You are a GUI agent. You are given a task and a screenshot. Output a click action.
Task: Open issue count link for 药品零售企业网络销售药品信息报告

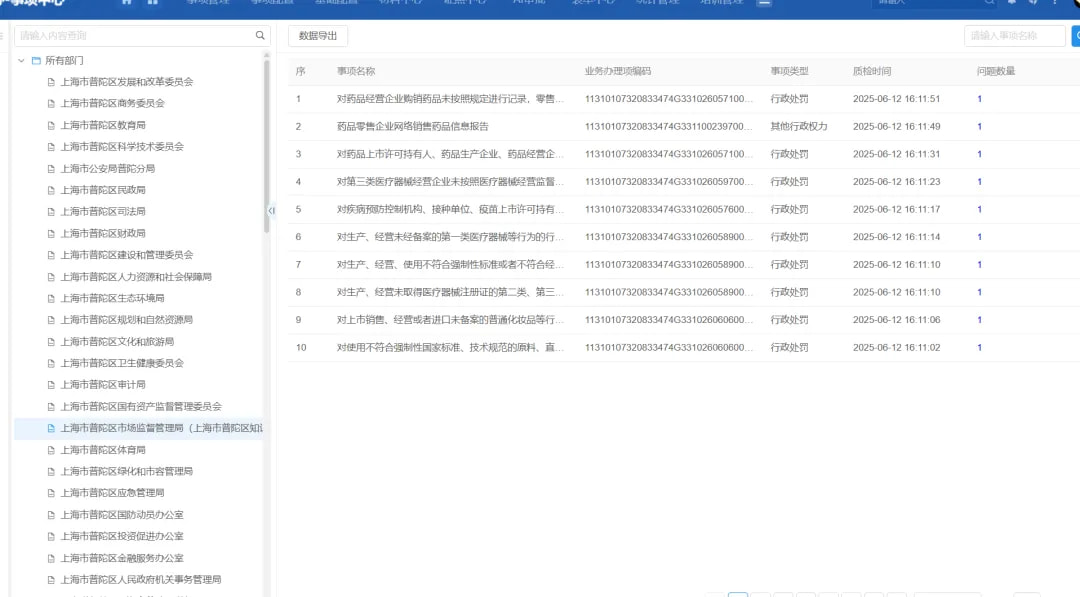point(979,127)
